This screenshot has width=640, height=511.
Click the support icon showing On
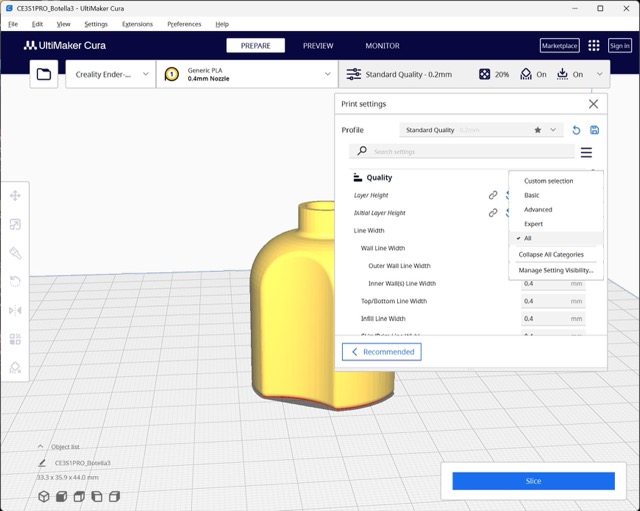point(526,74)
